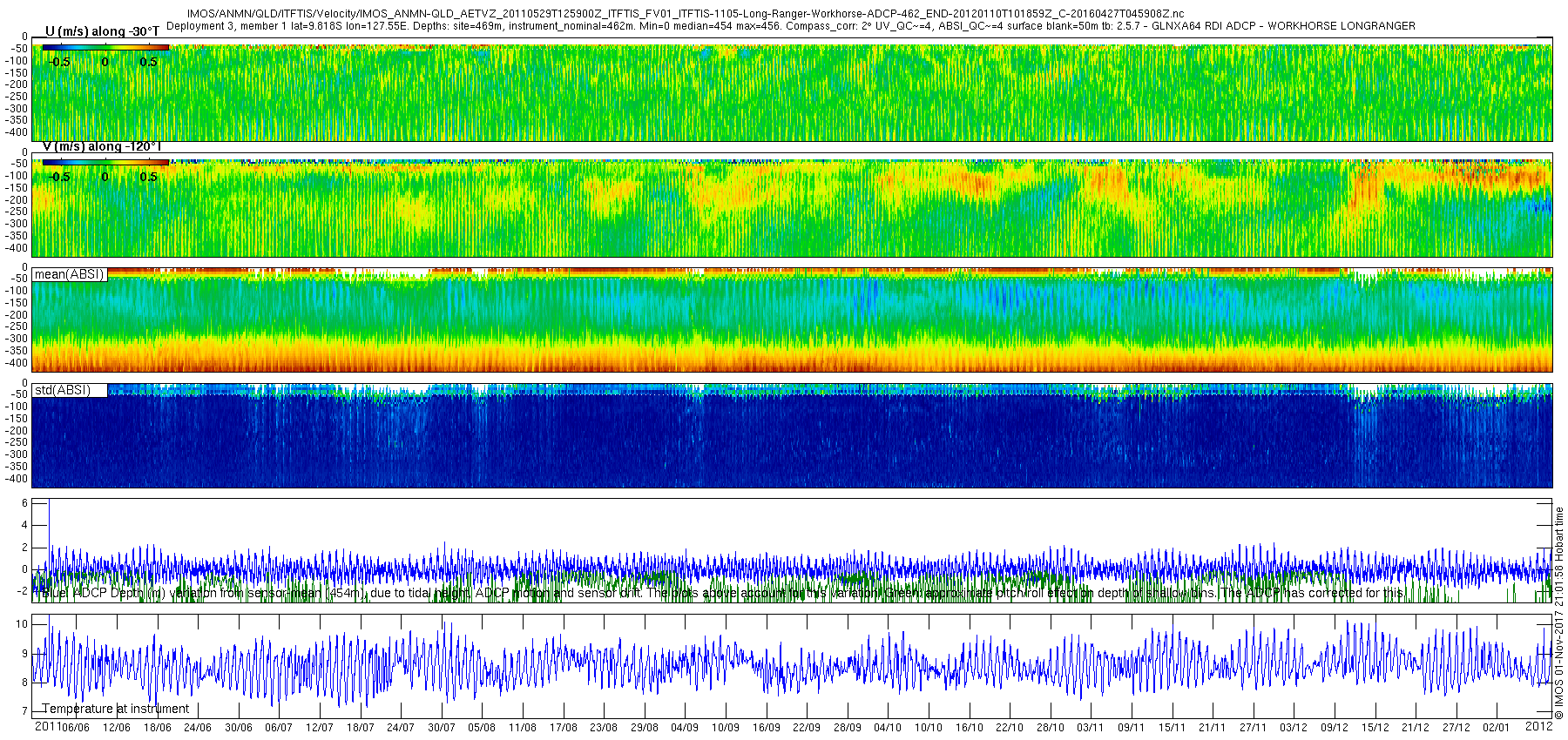Select the '15/11' date tick
This screenshot has height=740, width=1568.
[1173, 728]
